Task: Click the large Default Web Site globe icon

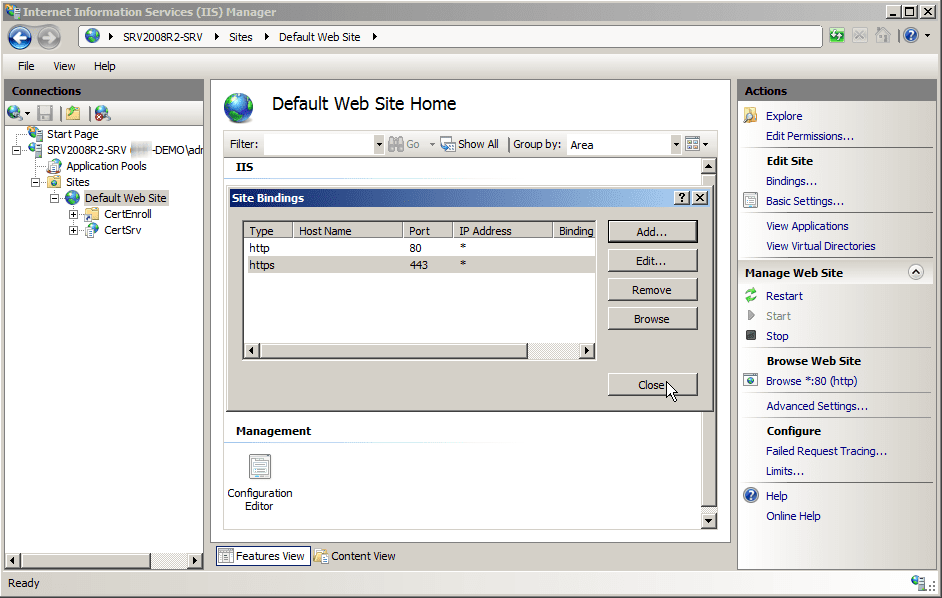Action: pyautogui.click(x=239, y=108)
